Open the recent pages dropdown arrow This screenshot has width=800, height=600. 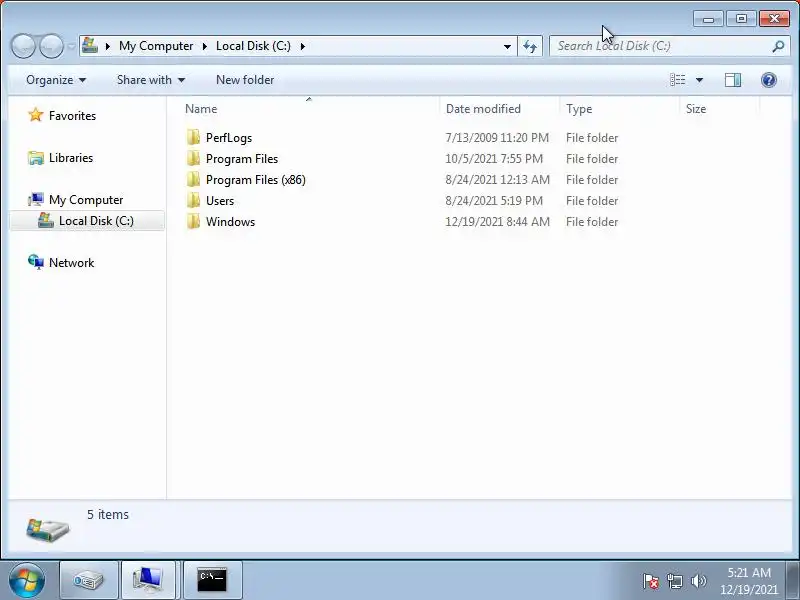tap(71, 46)
